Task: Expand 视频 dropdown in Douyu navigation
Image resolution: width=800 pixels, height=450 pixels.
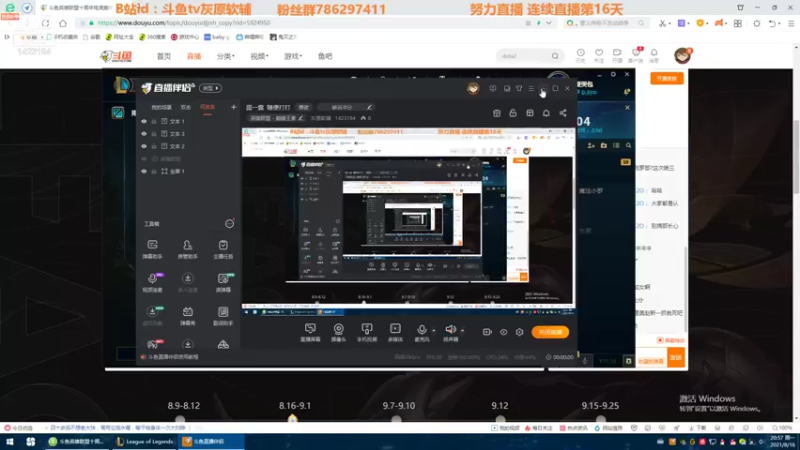Action: [259, 56]
